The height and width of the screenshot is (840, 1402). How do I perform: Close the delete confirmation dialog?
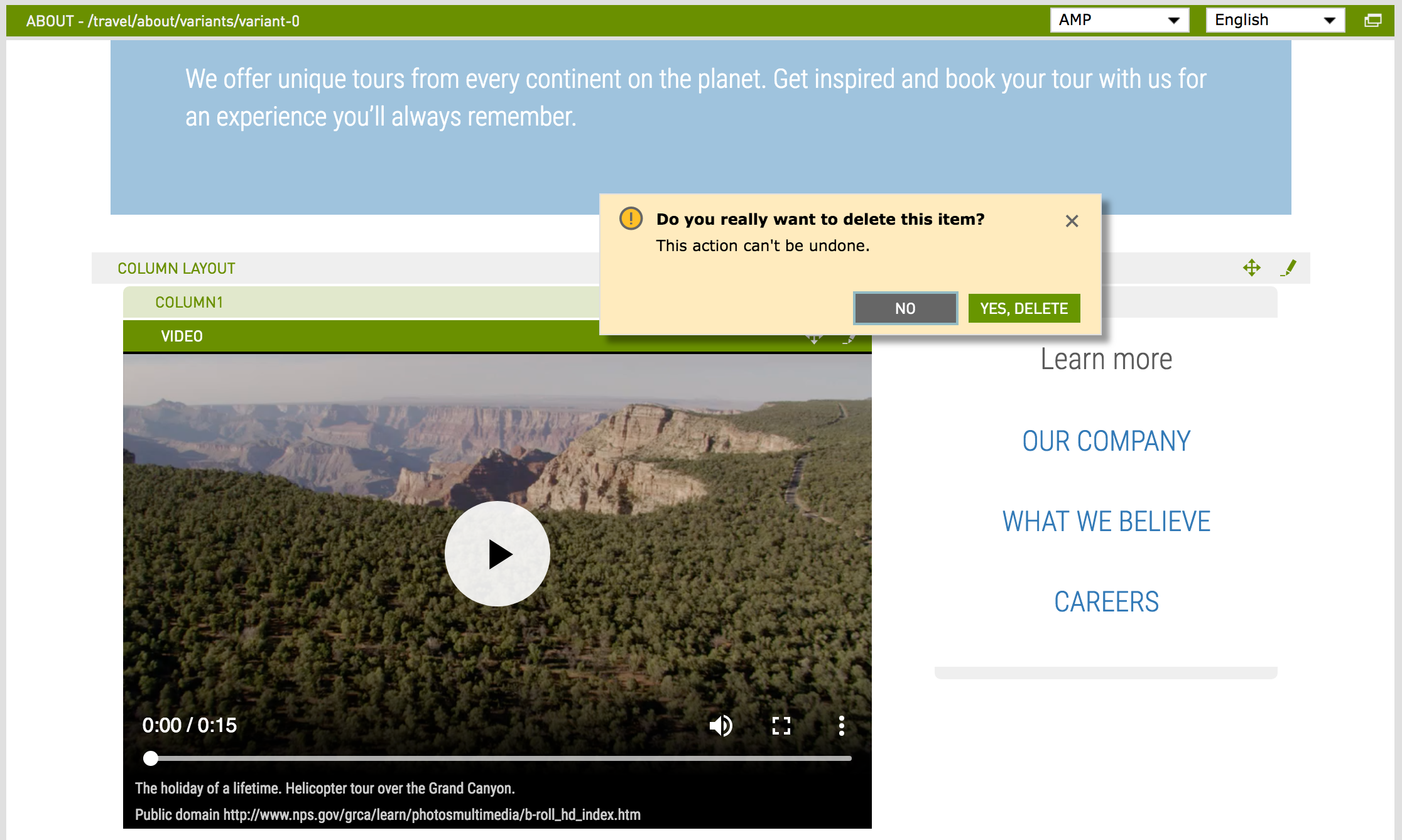pos(1072,221)
